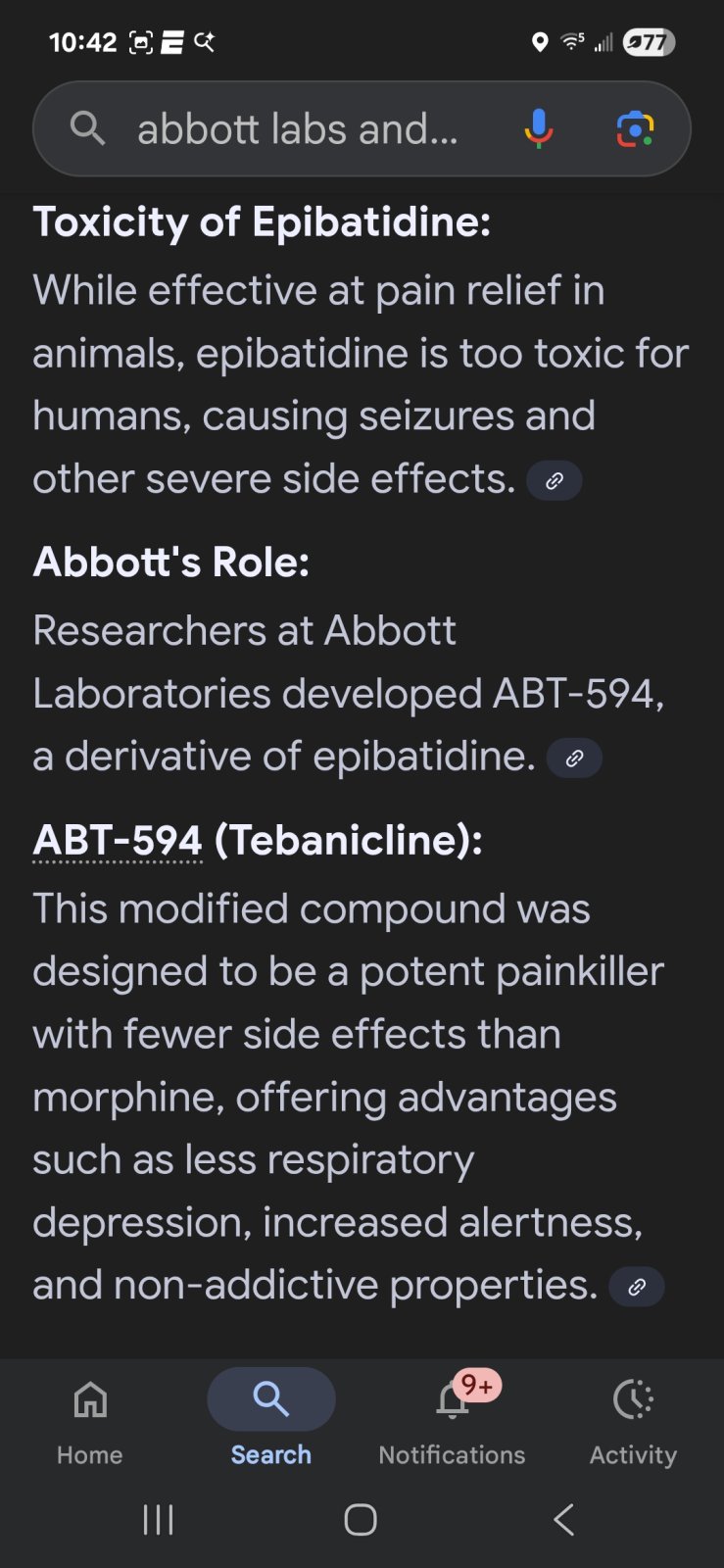
Task: Open source link after 'other severe side effects'
Action: (555, 480)
